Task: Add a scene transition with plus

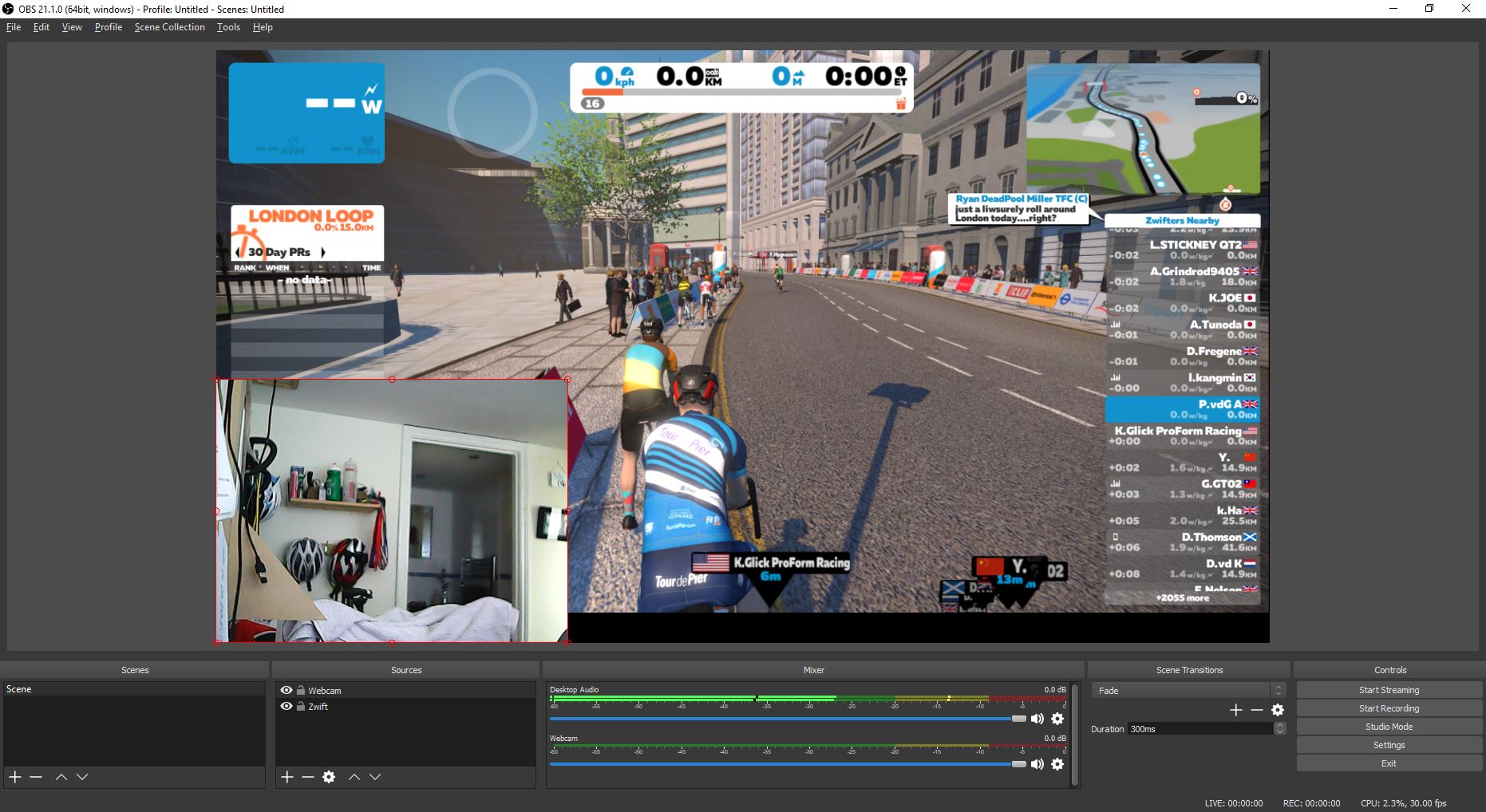Action: (x=1236, y=710)
